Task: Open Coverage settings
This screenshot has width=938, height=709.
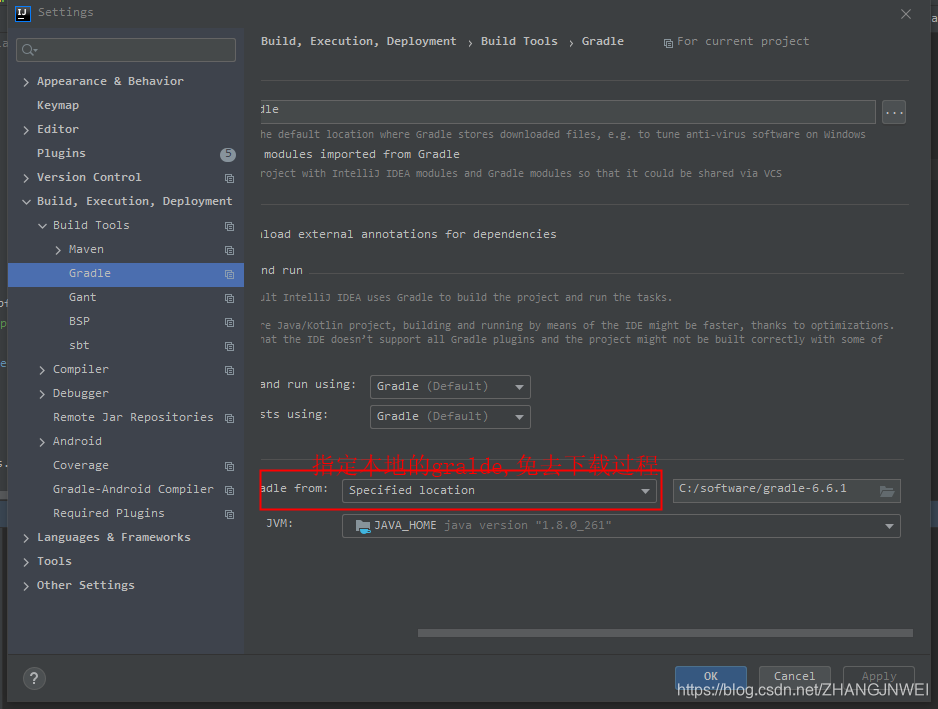Action: click(x=81, y=465)
